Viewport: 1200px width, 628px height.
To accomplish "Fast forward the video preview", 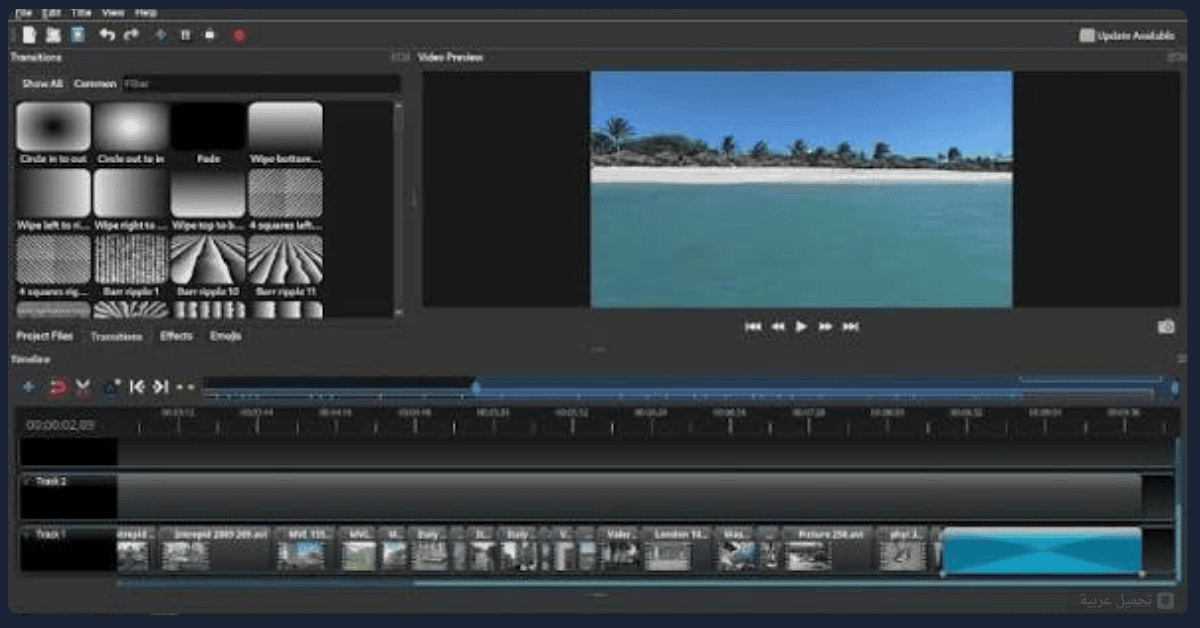I will (826, 327).
